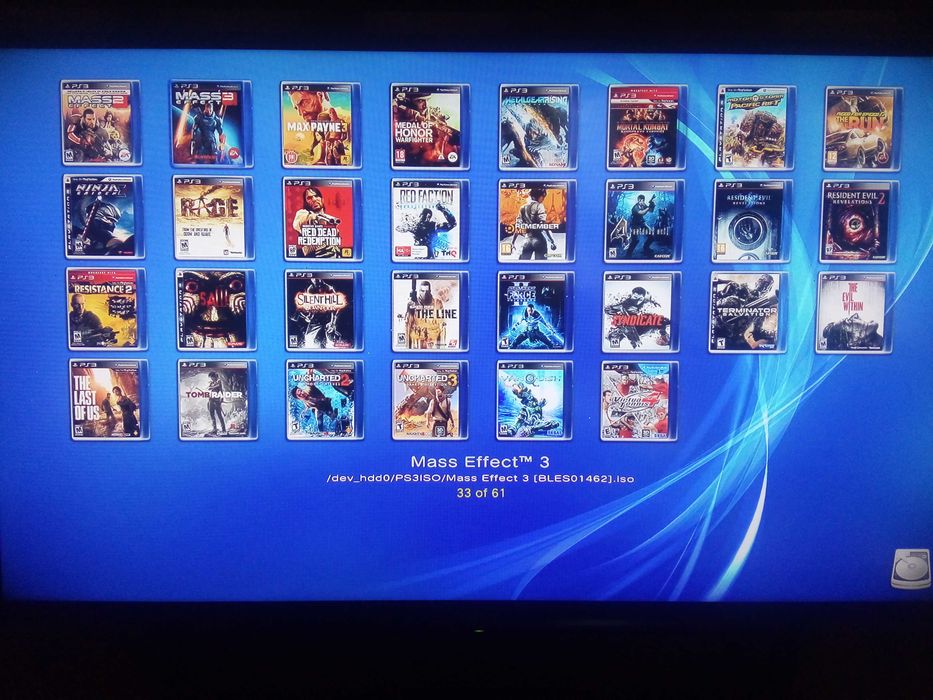The height and width of the screenshot is (700, 933).
Task: Choose Need for Speed The Run cover
Action: (862, 129)
